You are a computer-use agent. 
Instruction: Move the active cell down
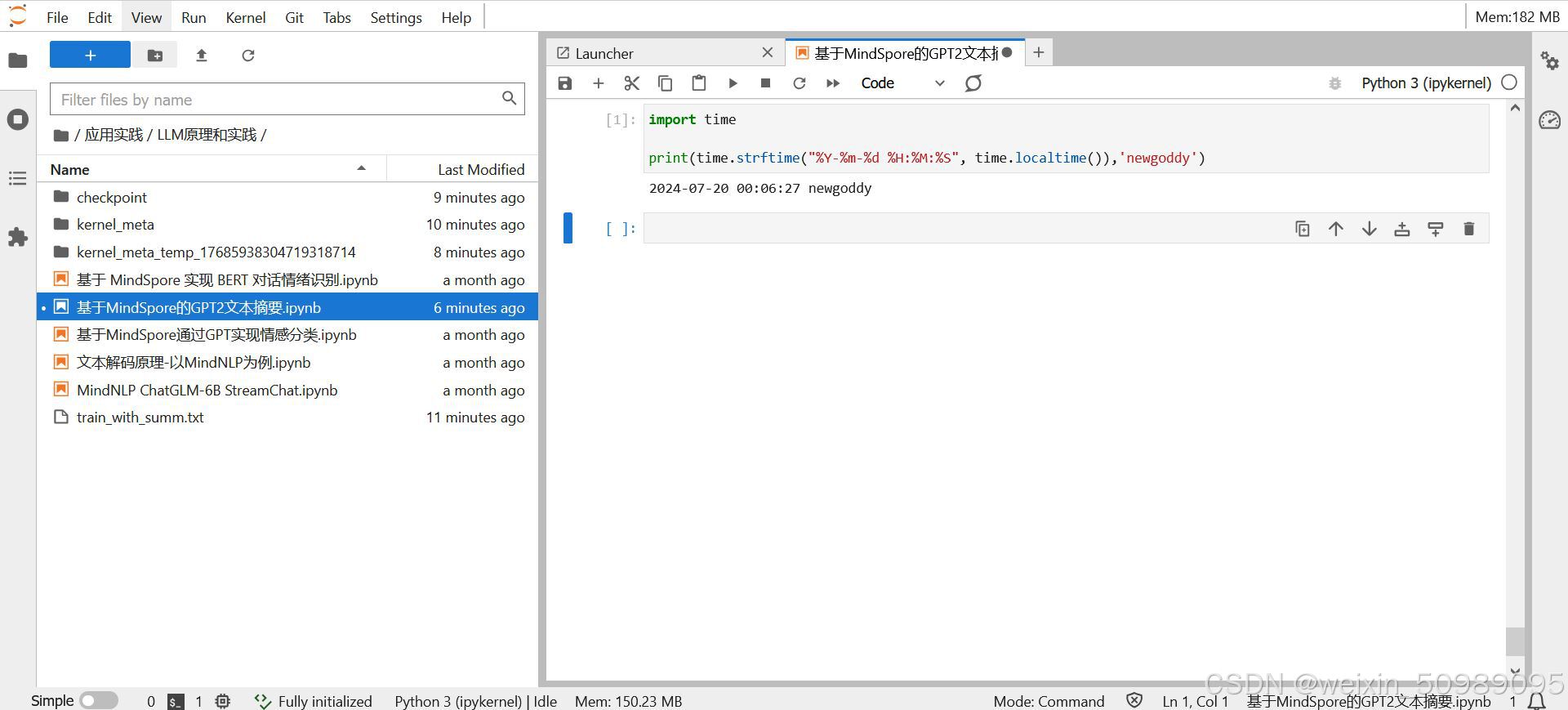tap(1370, 229)
